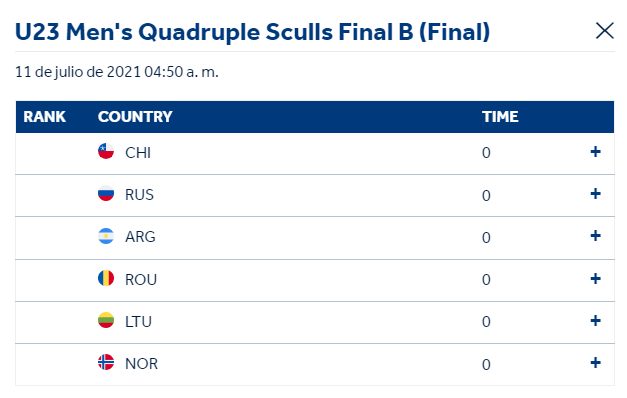Click the Lithuania flag icon

[x=106, y=320]
